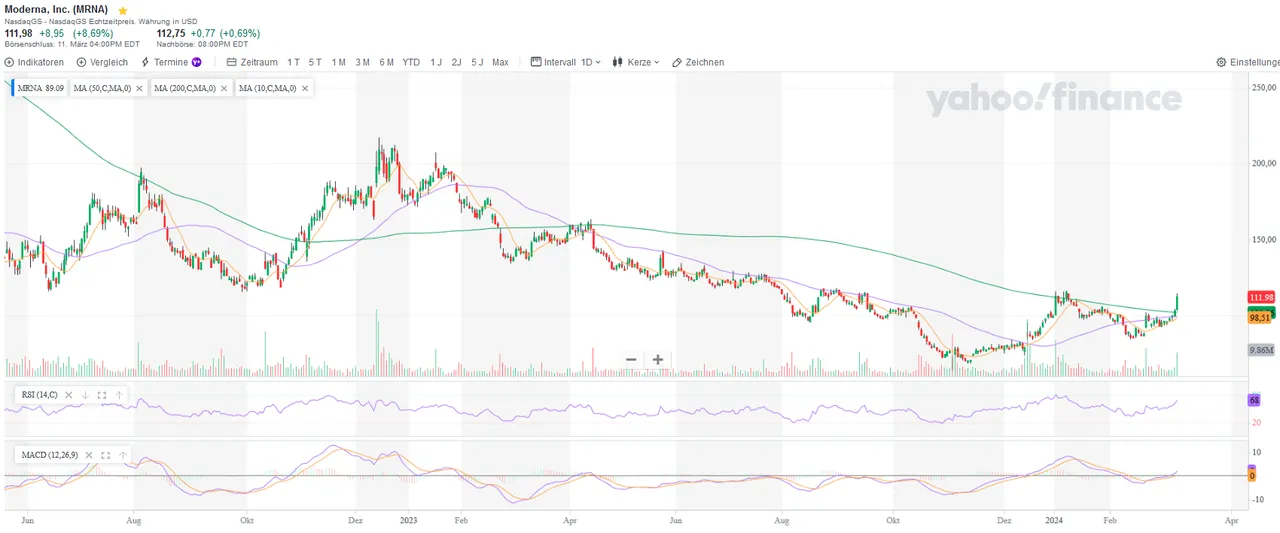This screenshot has width=1280, height=533.
Task: Click the red 111.98 price tag
Action: 1261,297
